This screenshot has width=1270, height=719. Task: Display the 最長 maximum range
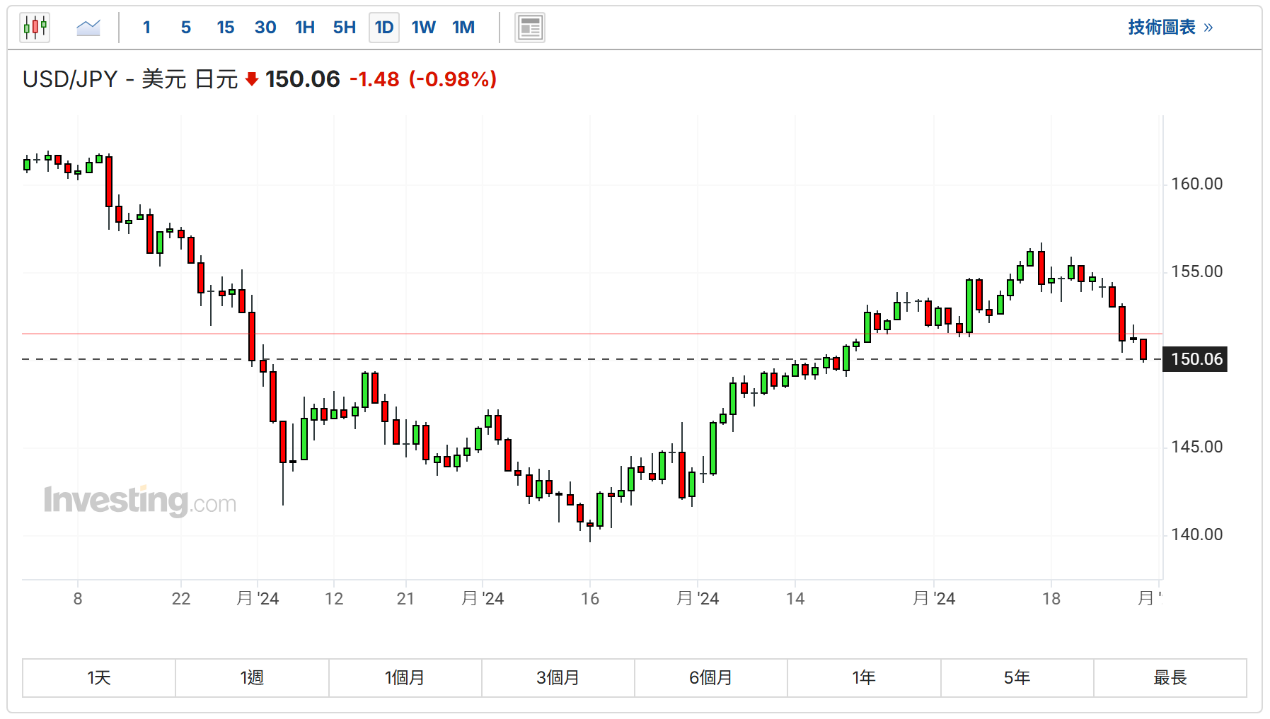(1170, 678)
